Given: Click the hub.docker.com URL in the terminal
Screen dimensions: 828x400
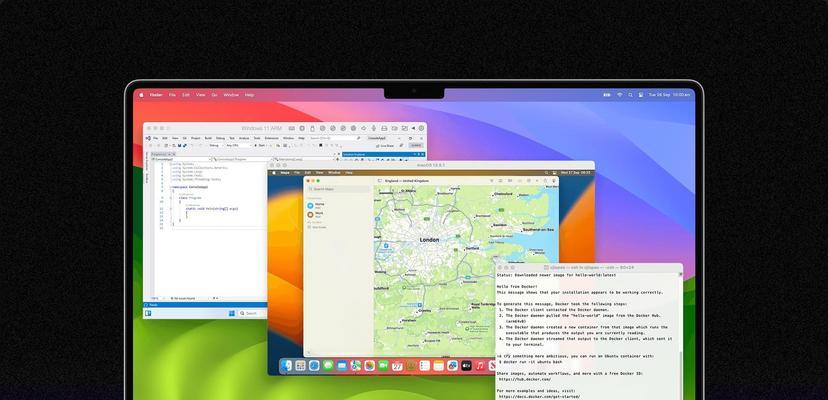Looking at the screenshot, I should coord(525,379).
